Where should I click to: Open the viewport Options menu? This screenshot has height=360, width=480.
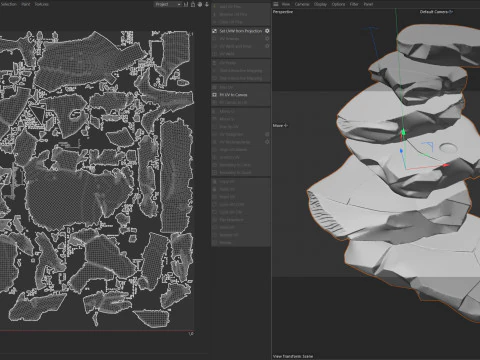pos(338,4)
